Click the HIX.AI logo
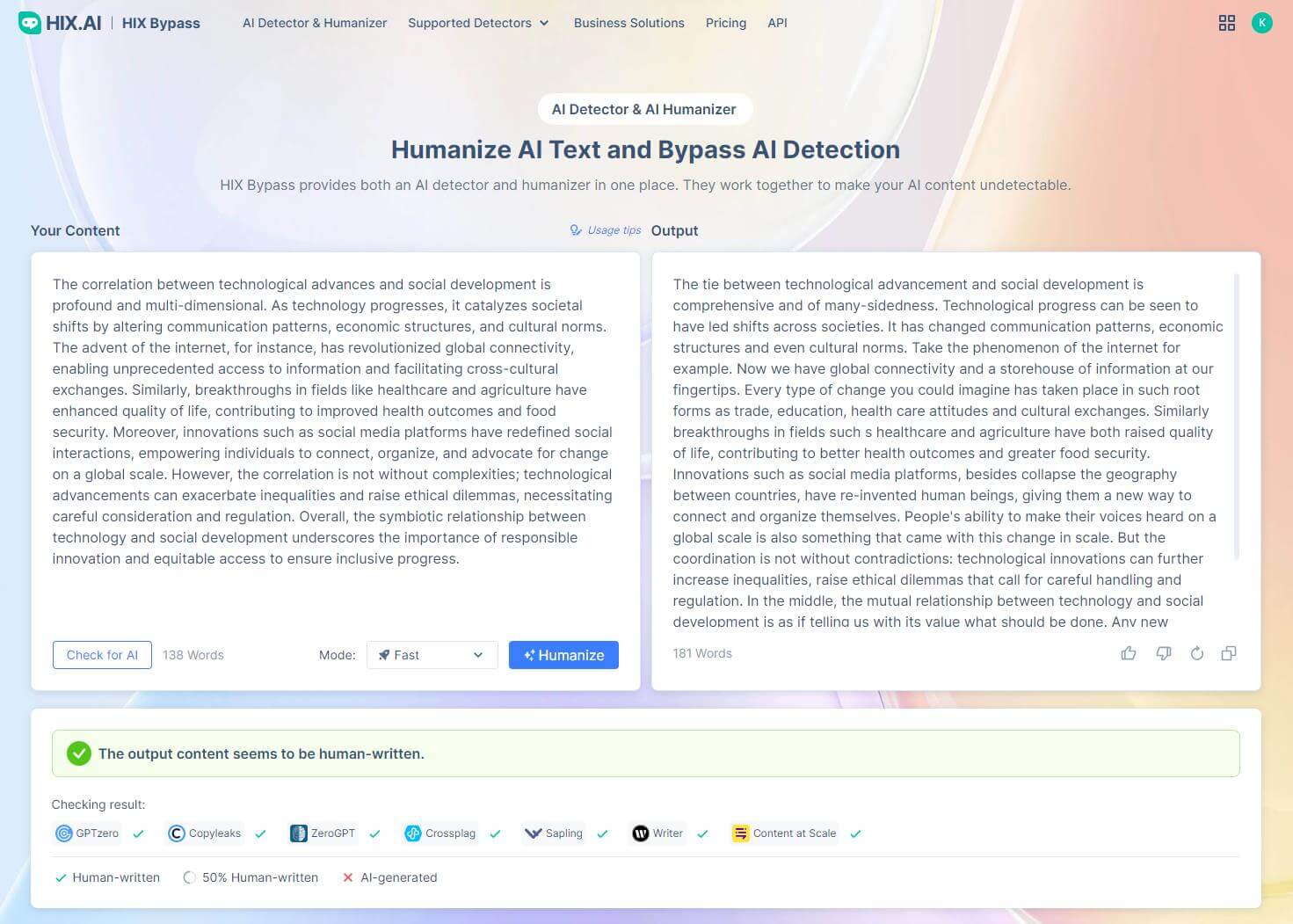 (60, 23)
